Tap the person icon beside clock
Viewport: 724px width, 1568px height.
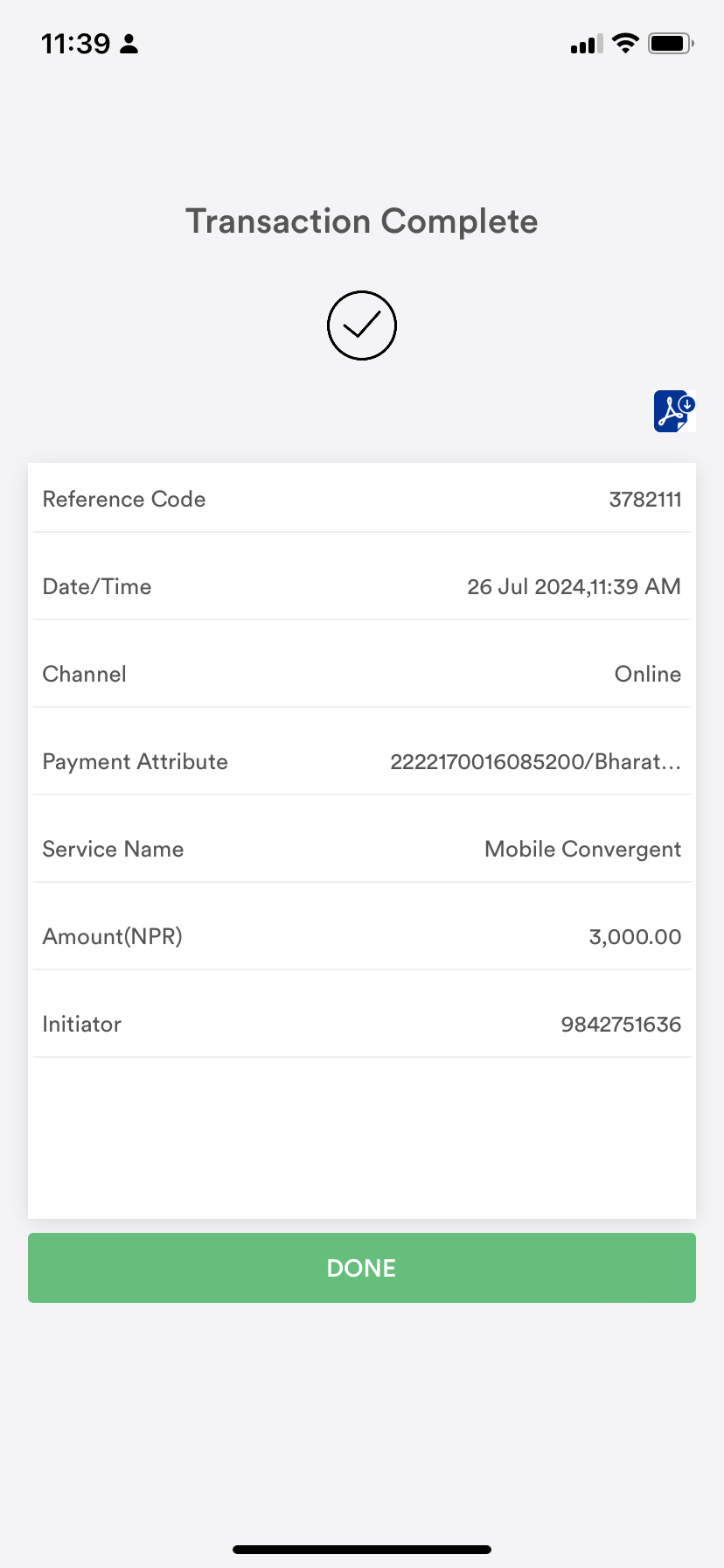pos(129,44)
